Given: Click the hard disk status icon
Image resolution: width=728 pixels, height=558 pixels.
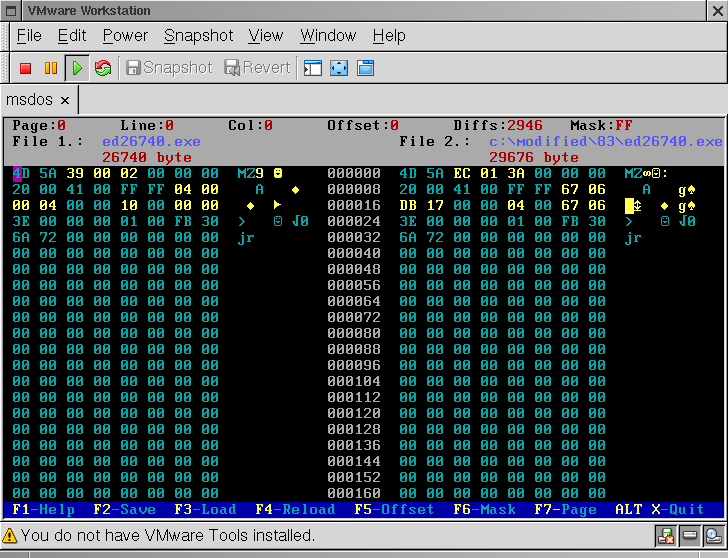Looking at the screenshot, I should coord(690,536).
